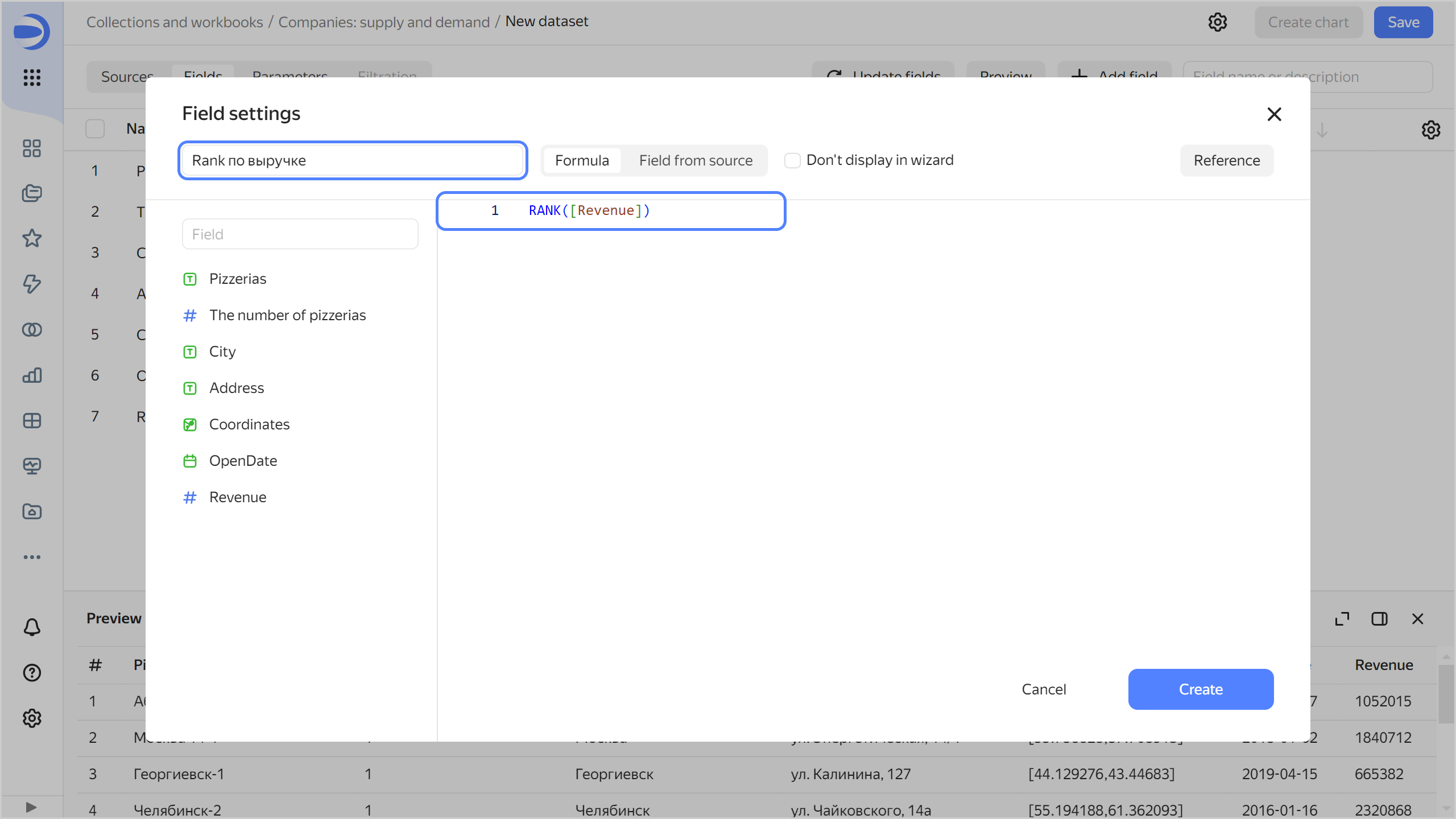Expand the sidebar with bottom arrow
1456x819 pixels.
tap(31, 807)
